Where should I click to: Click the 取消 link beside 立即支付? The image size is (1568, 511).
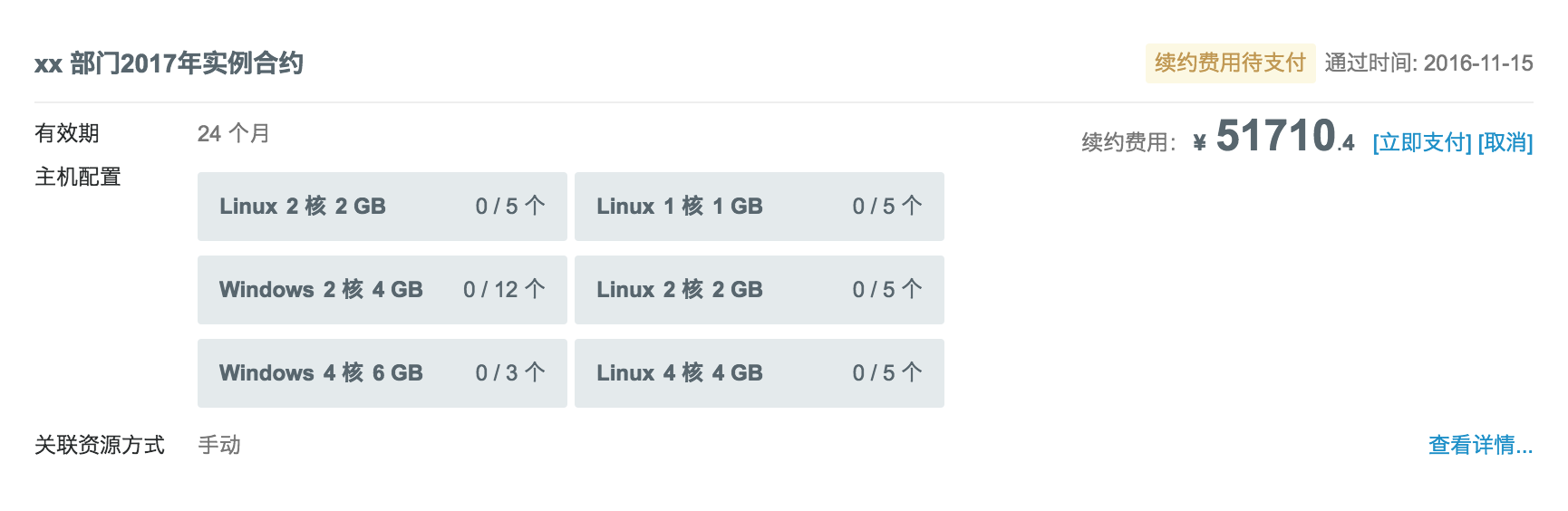(x=1505, y=143)
